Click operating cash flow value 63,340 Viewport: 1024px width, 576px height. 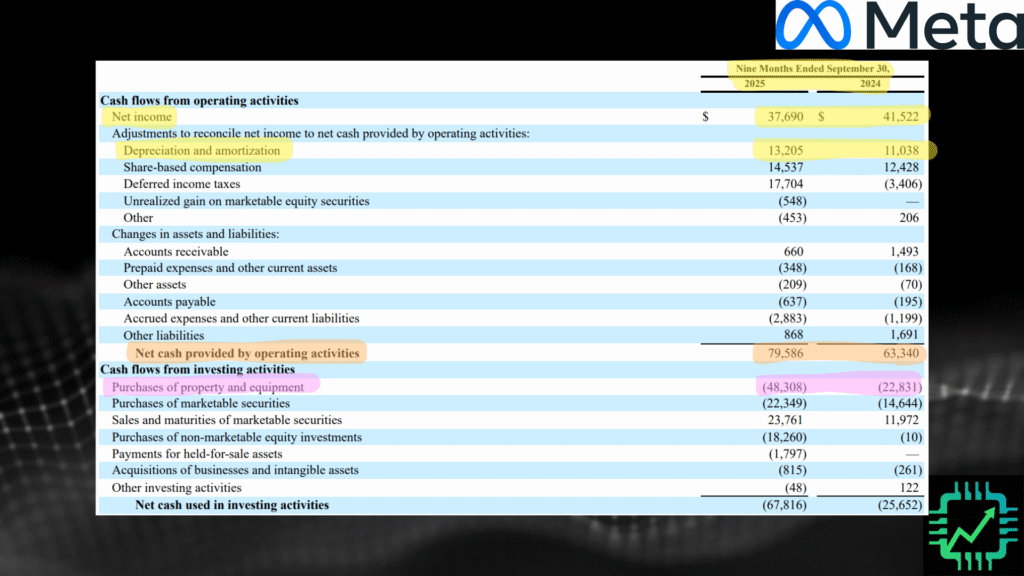901,353
